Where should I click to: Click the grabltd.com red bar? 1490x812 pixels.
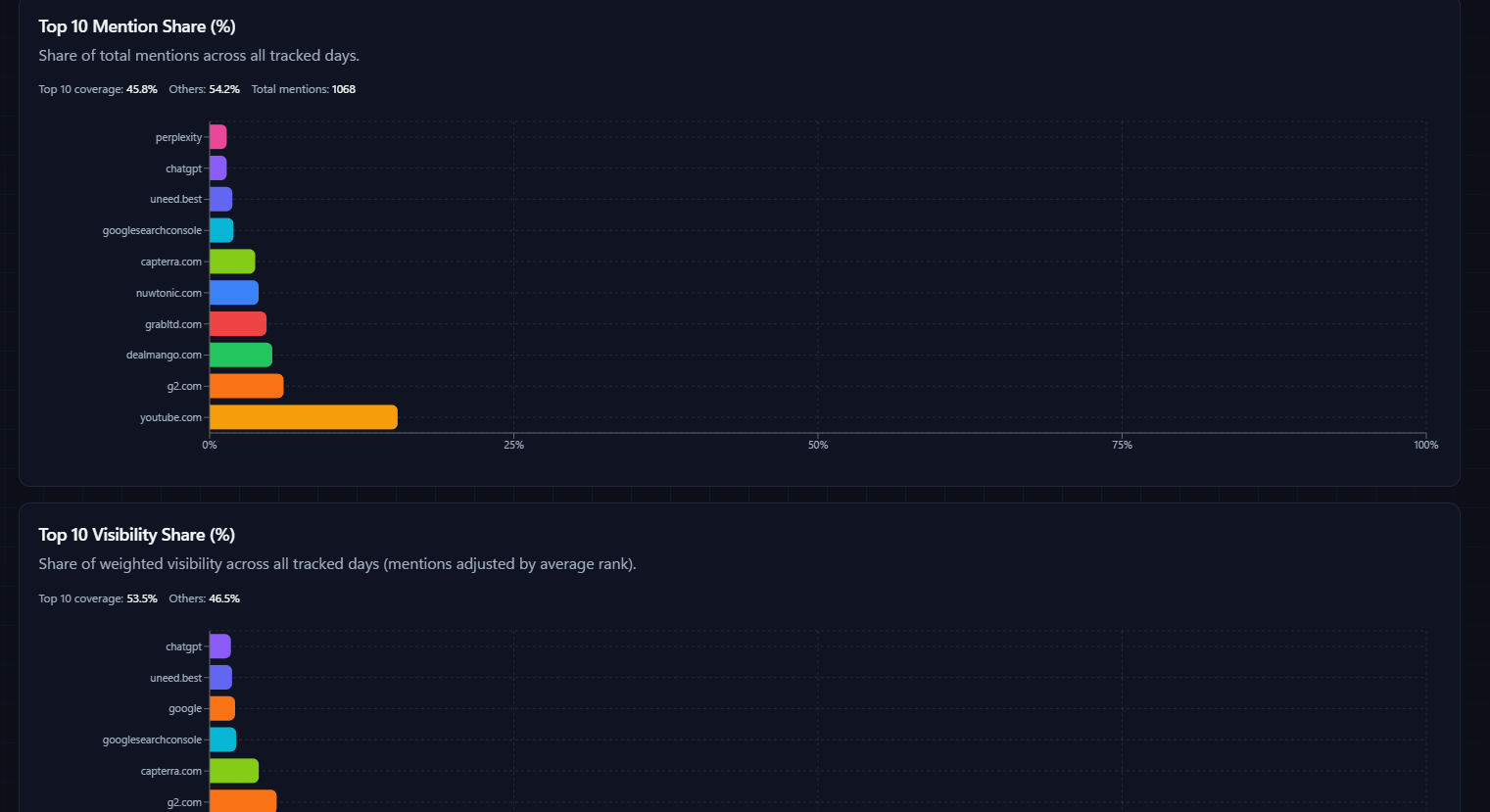238,324
